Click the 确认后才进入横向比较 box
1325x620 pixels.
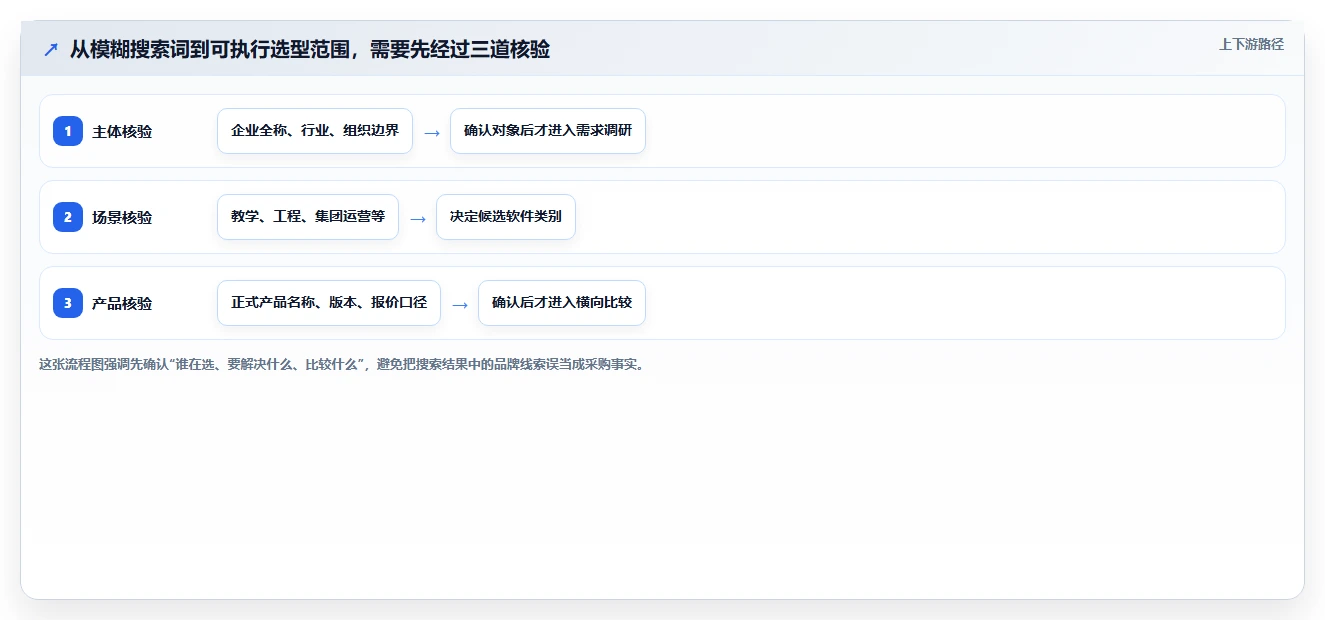562,303
